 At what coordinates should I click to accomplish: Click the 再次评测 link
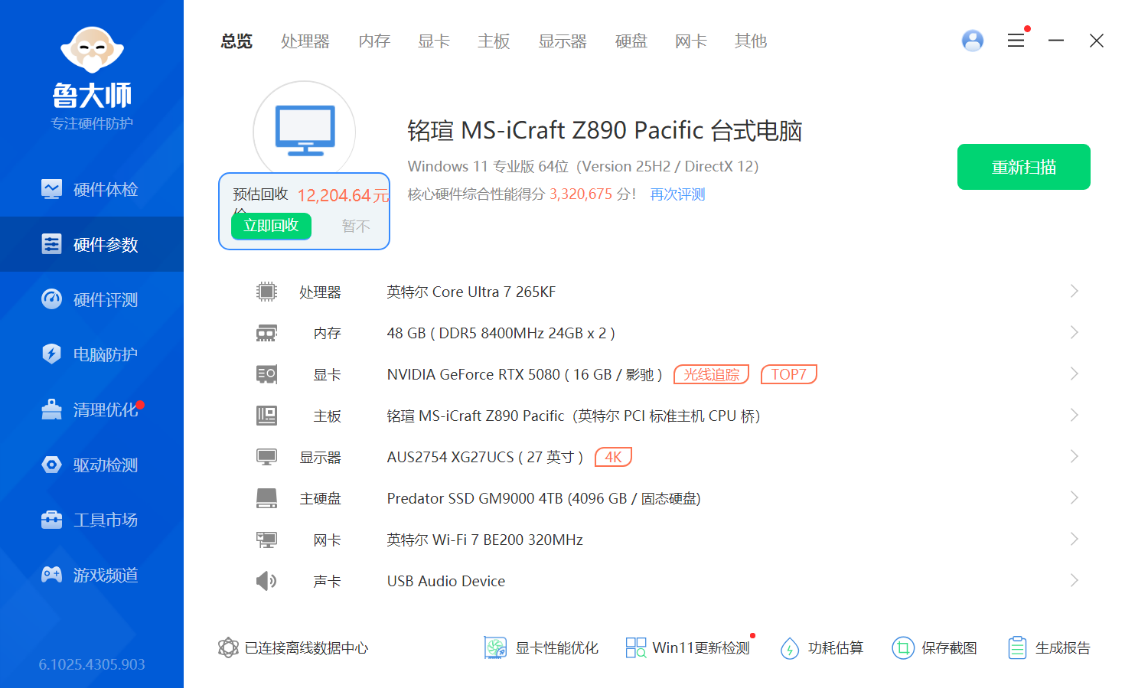677,194
